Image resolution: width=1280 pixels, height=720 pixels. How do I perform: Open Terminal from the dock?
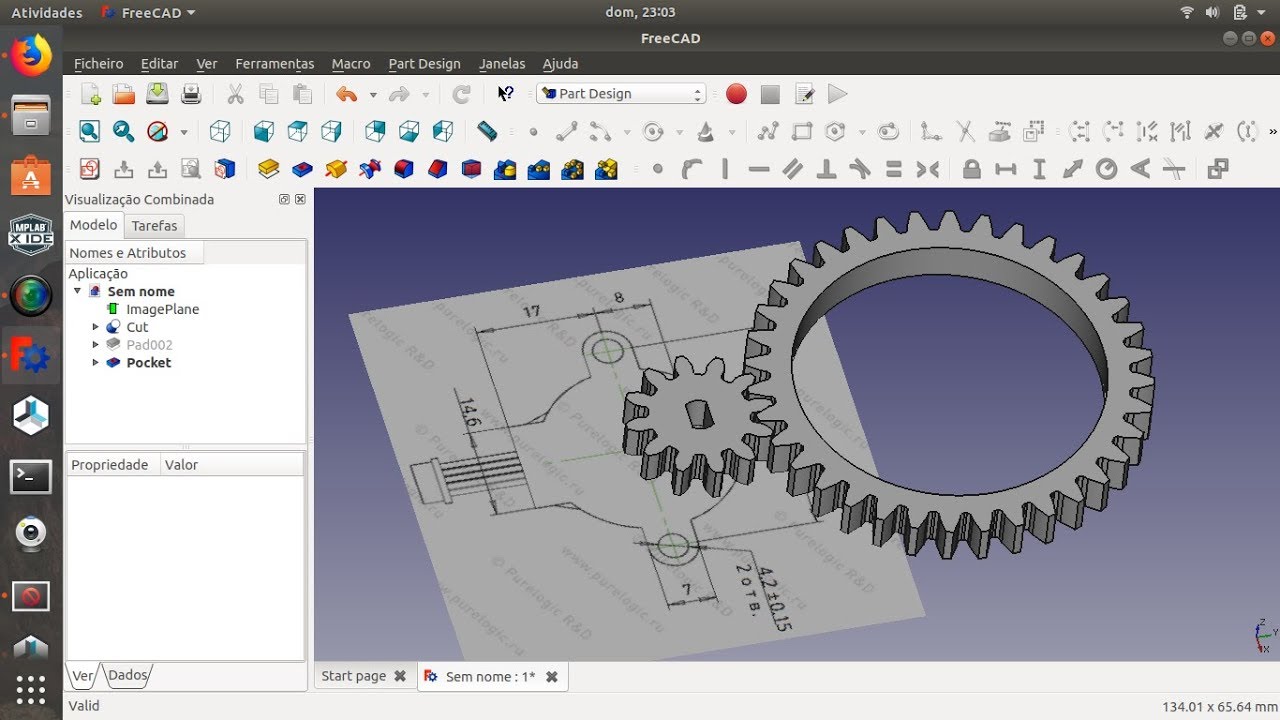(31, 477)
